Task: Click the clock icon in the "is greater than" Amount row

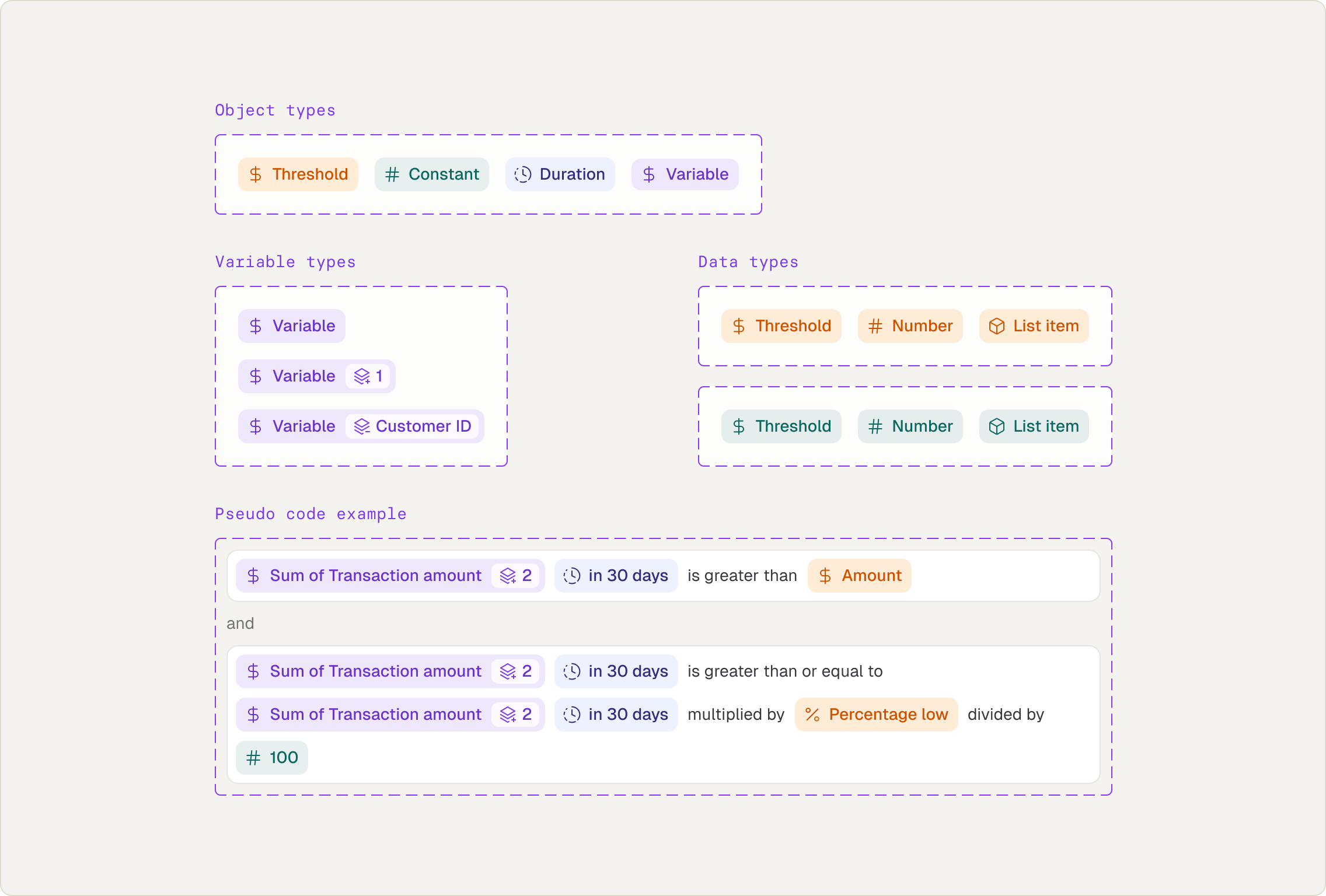Action: pos(572,576)
